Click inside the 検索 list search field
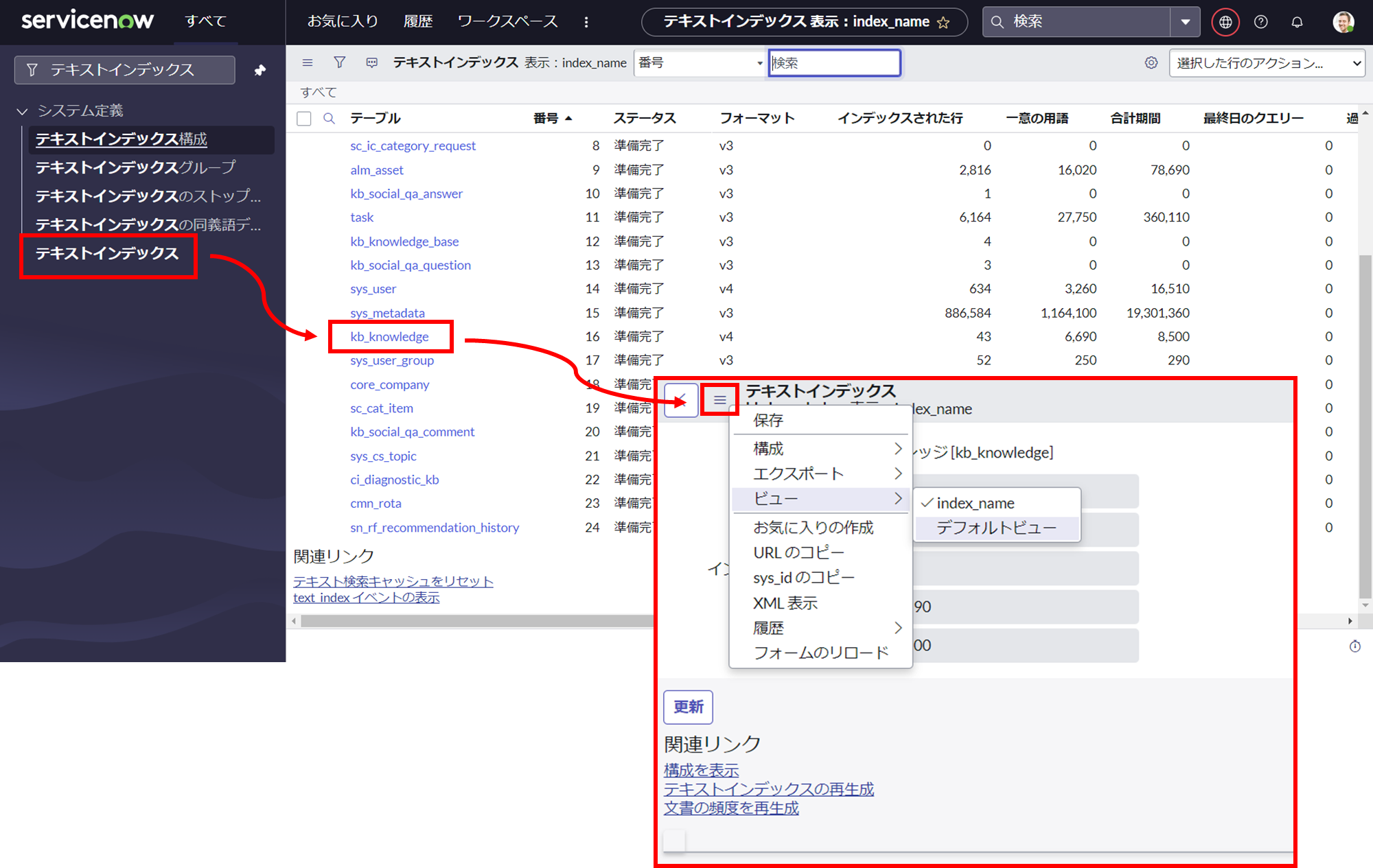The height and width of the screenshot is (868, 1373). pyautogui.click(x=835, y=62)
